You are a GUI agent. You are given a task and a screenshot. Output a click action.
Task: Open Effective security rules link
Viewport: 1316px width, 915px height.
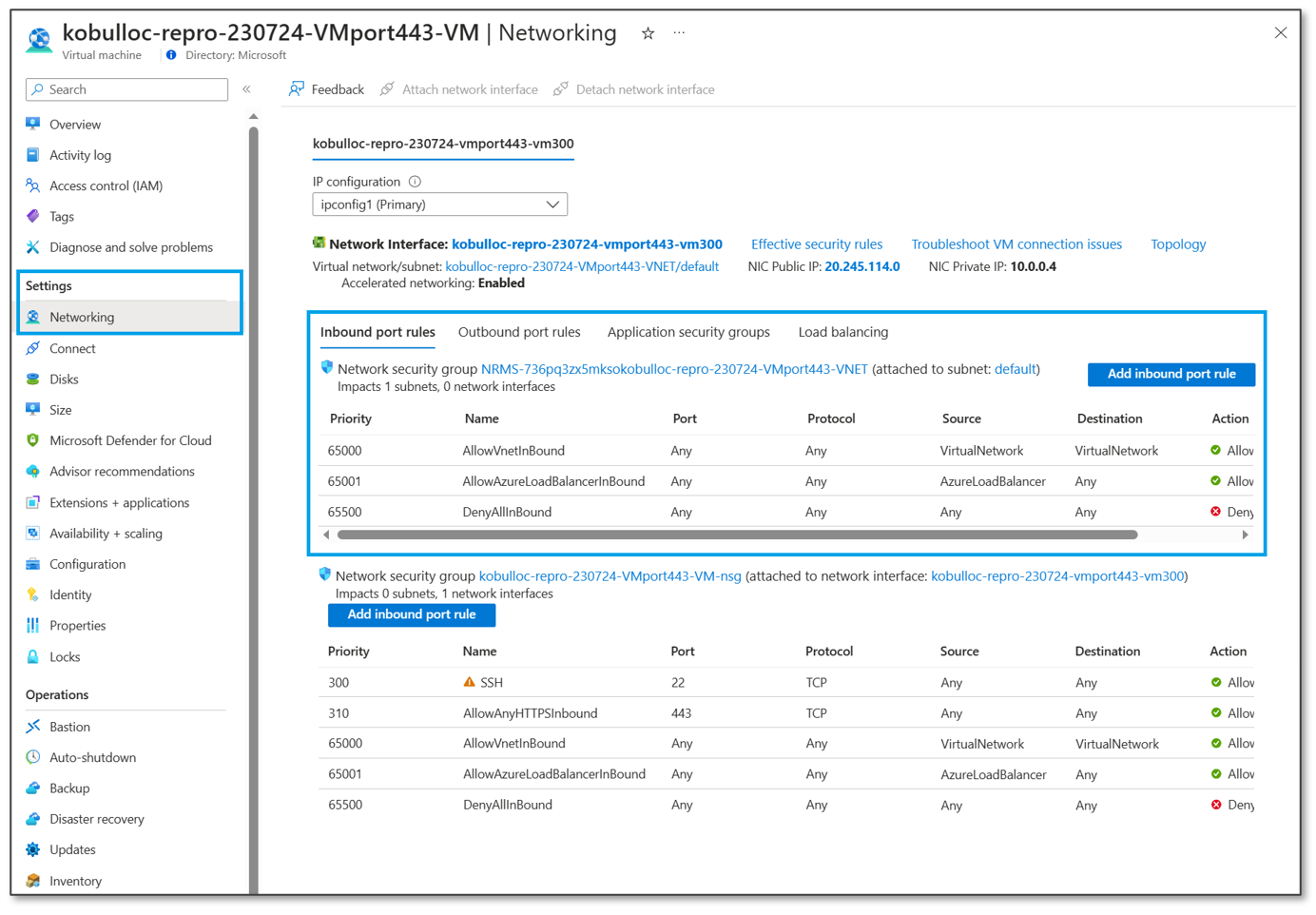(x=816, y=243)
